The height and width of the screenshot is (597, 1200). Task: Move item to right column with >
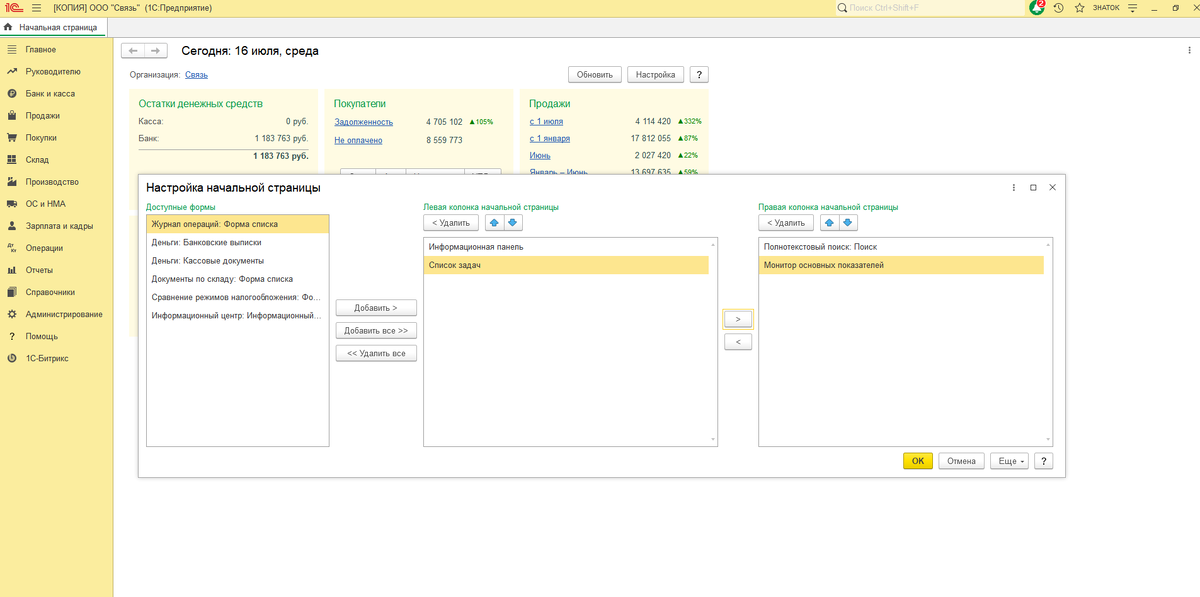point(737,319)
